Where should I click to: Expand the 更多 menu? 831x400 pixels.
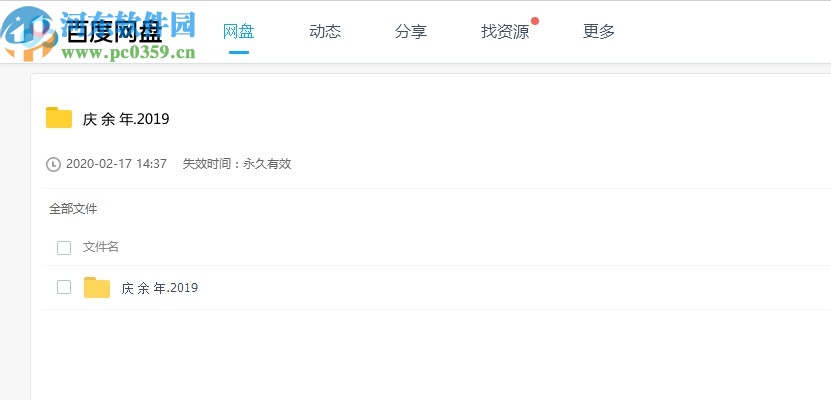(x=599, y=31)
